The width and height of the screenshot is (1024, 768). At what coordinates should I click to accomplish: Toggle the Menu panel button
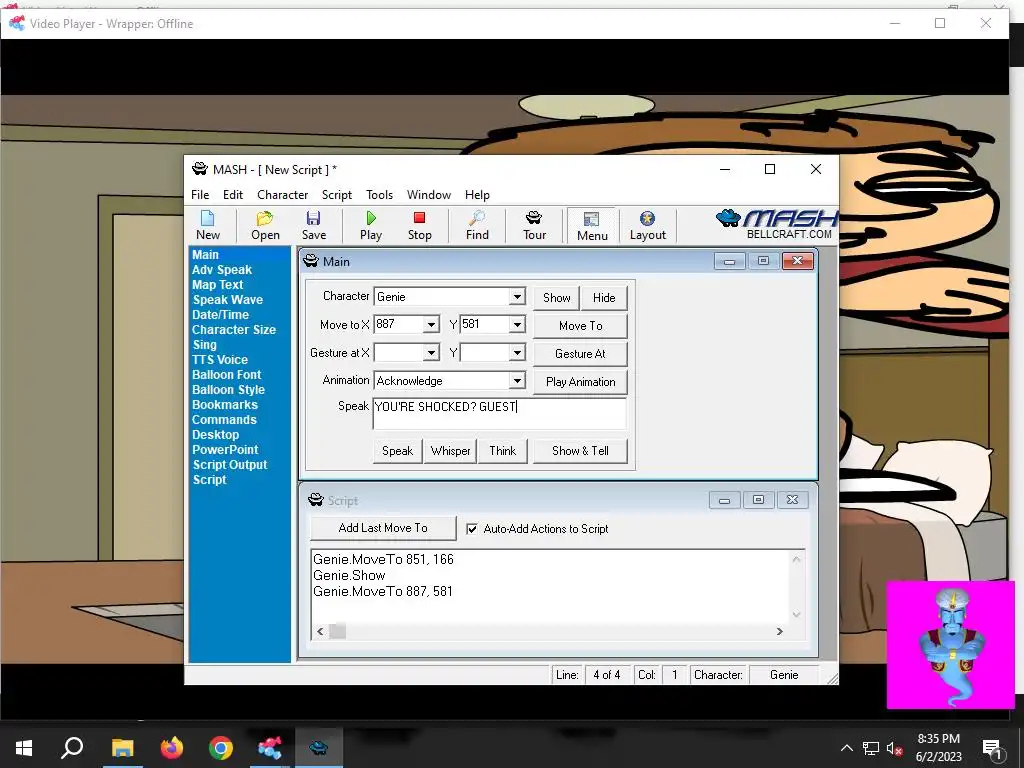click(592, 226)
